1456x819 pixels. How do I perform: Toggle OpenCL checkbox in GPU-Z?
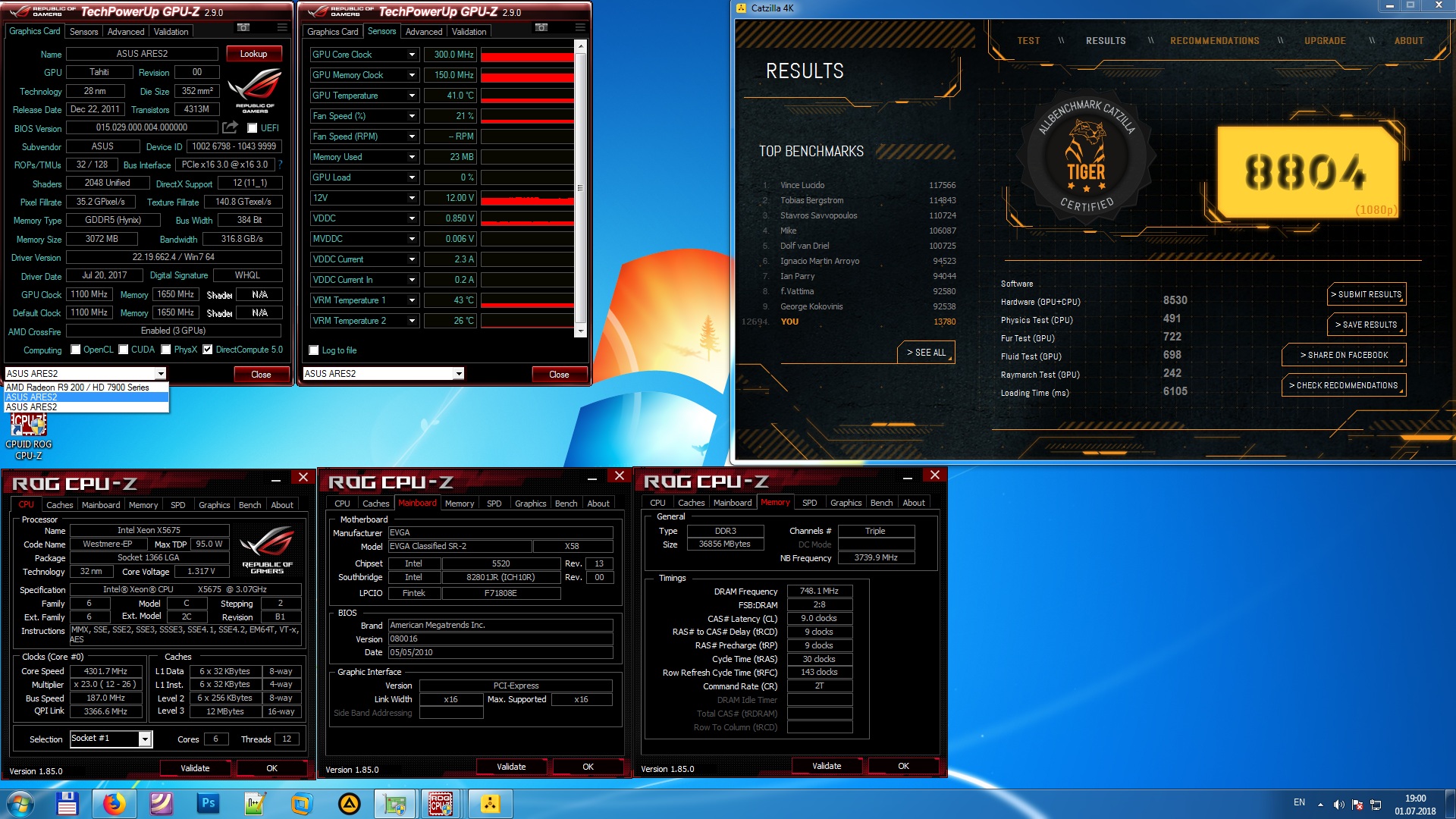76,350
